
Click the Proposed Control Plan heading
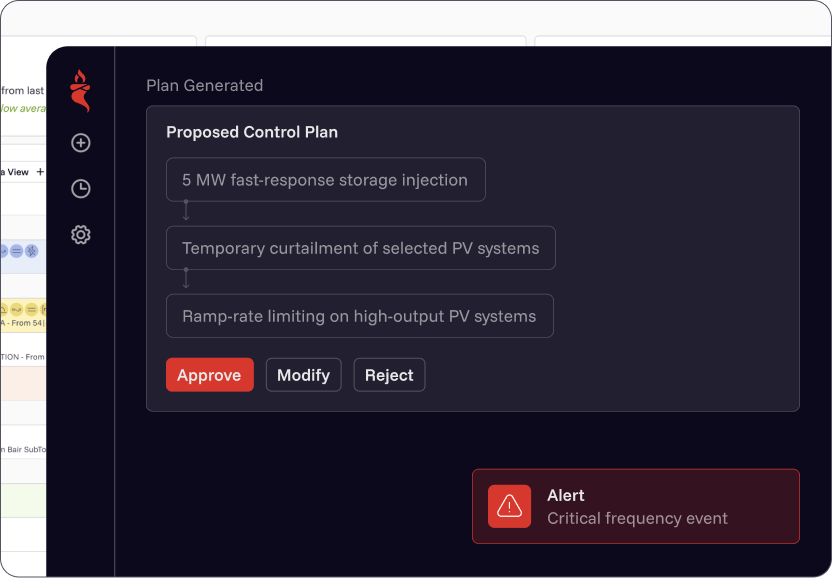pyautogui.click(x=252, y=132)
